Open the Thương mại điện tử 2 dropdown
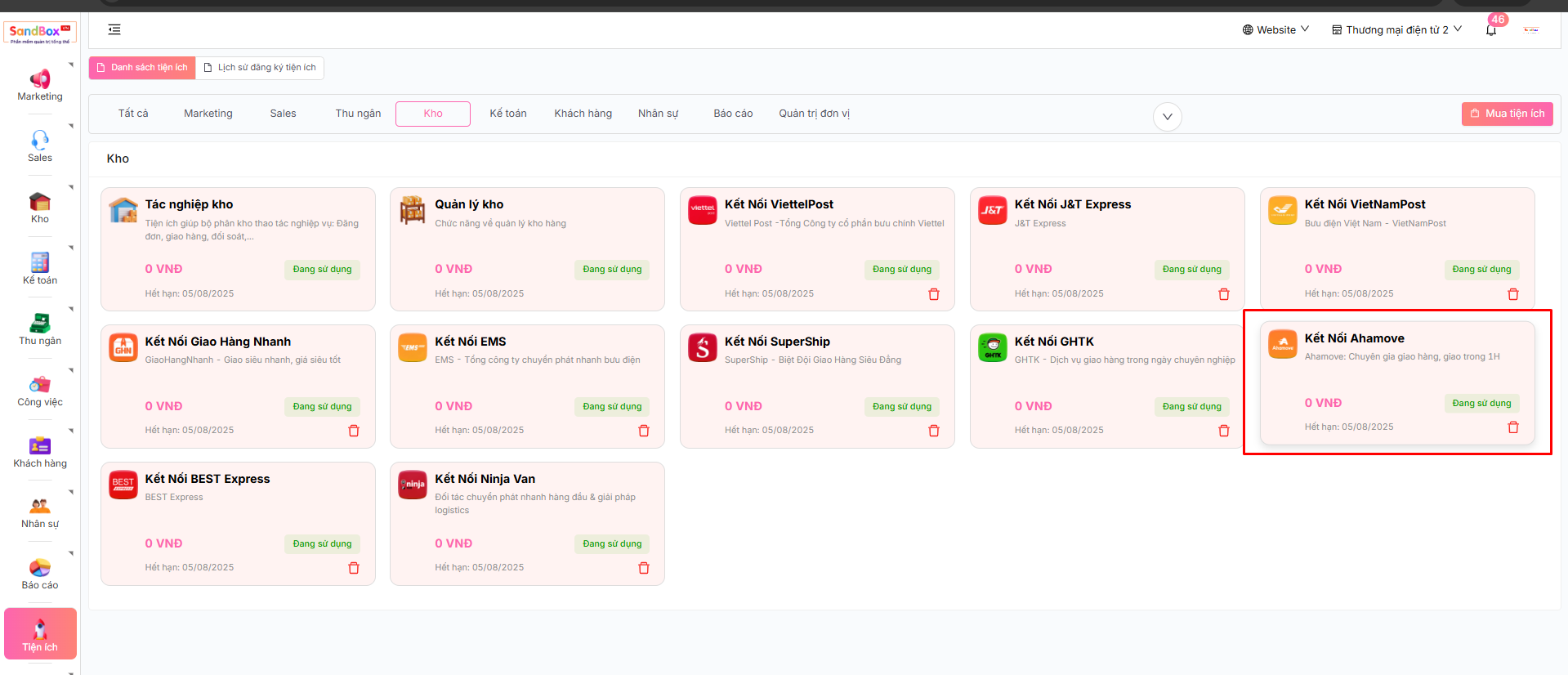This screenshot has width=1568, height=675. pyautogui.click(x=1396, y=29)
